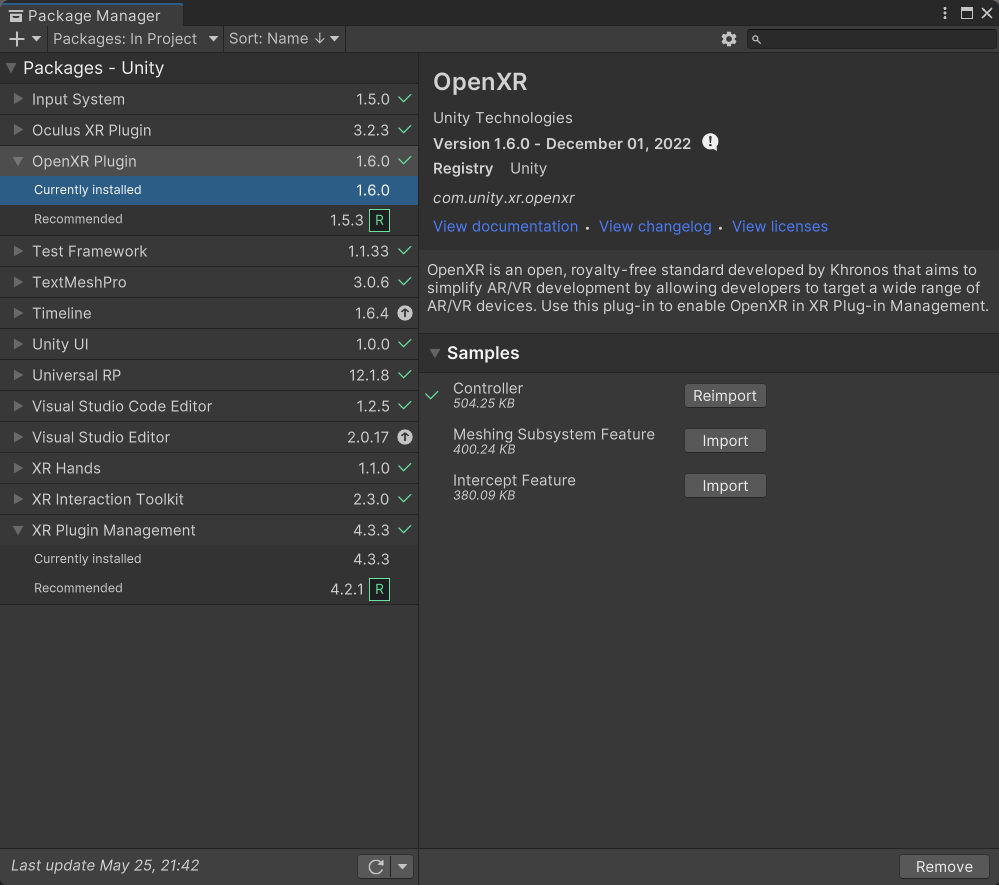Image resolution: width=999 pixels, height=885 pixels.
Task: Import the Meshing Subsystem Feature sample
Action: [x=724, y=440]
